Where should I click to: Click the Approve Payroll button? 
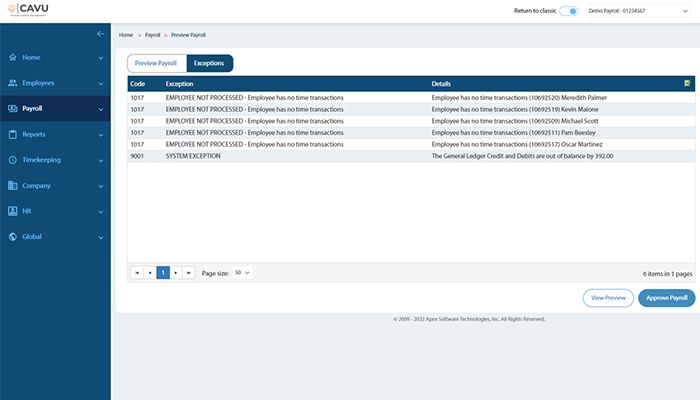(x=666, y=298)
